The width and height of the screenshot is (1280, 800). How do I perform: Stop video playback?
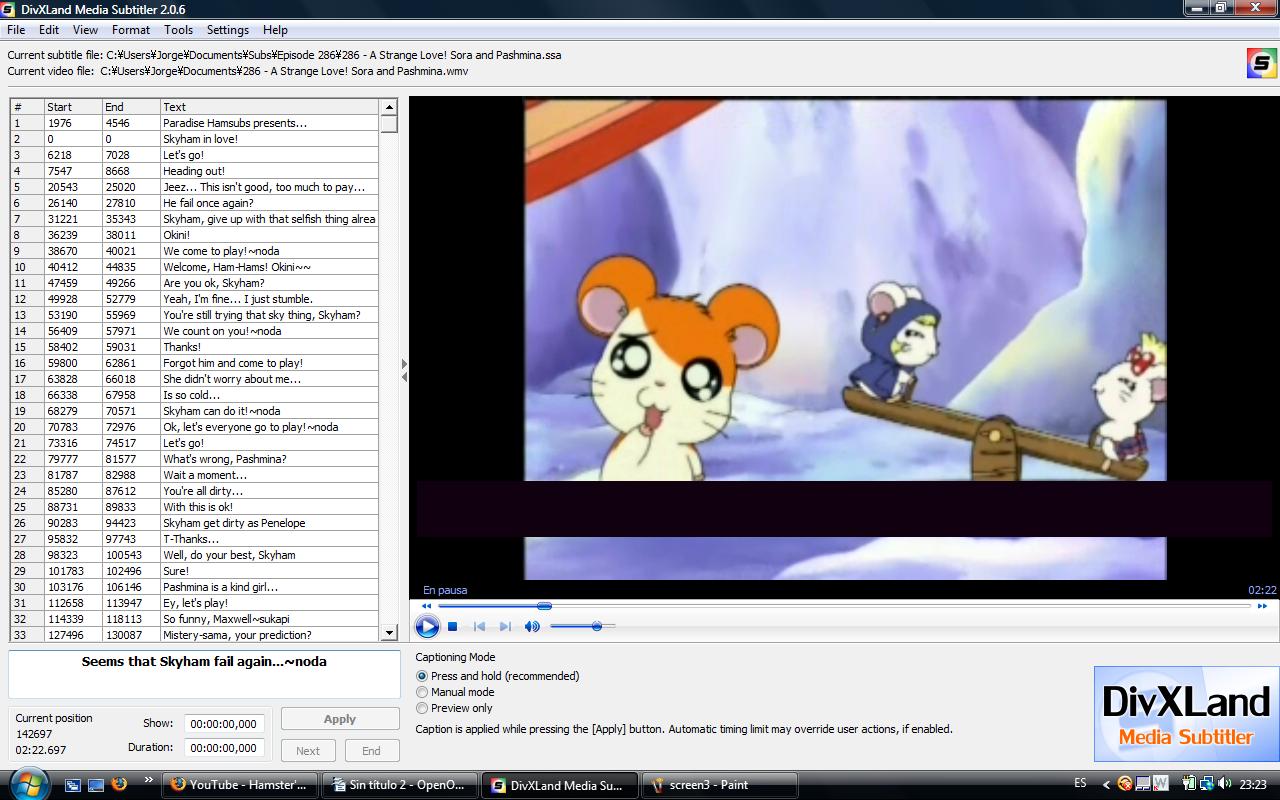[x=453, y=626]
